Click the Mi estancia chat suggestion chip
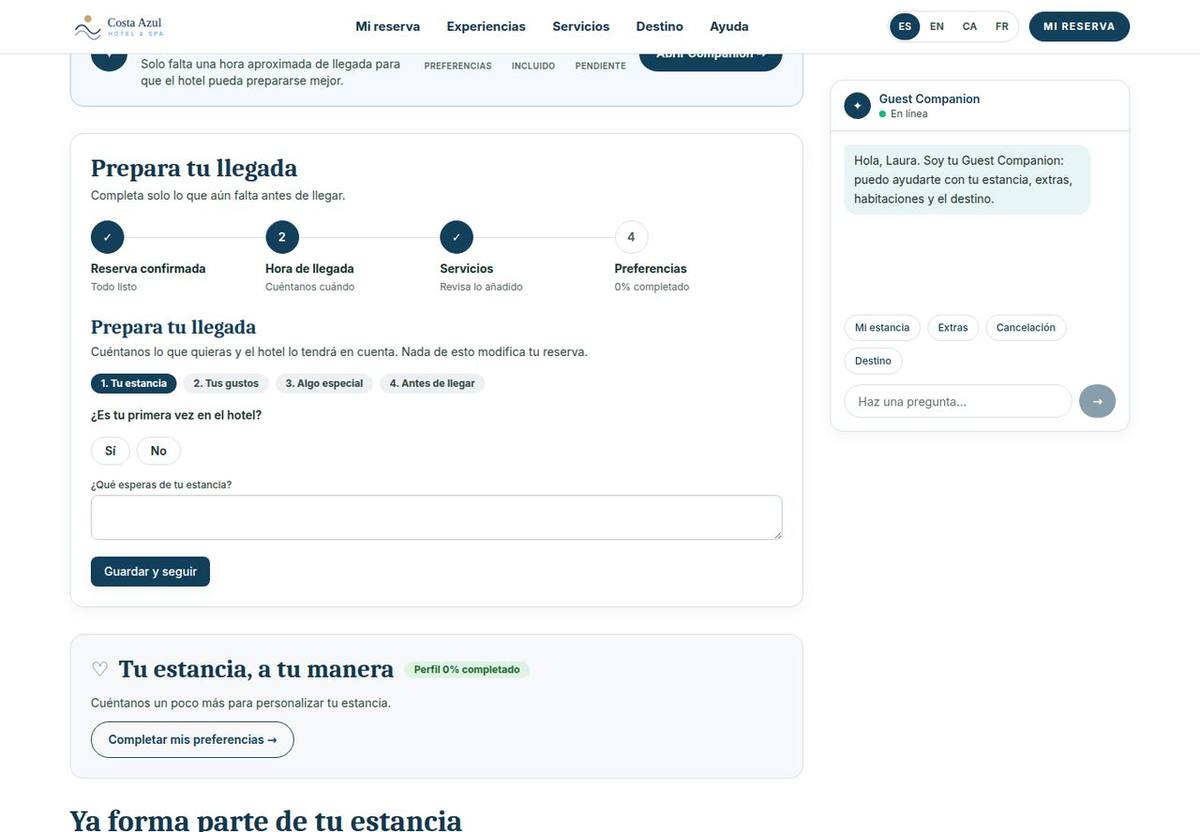The image size is (1200, 832). [882, 328]
